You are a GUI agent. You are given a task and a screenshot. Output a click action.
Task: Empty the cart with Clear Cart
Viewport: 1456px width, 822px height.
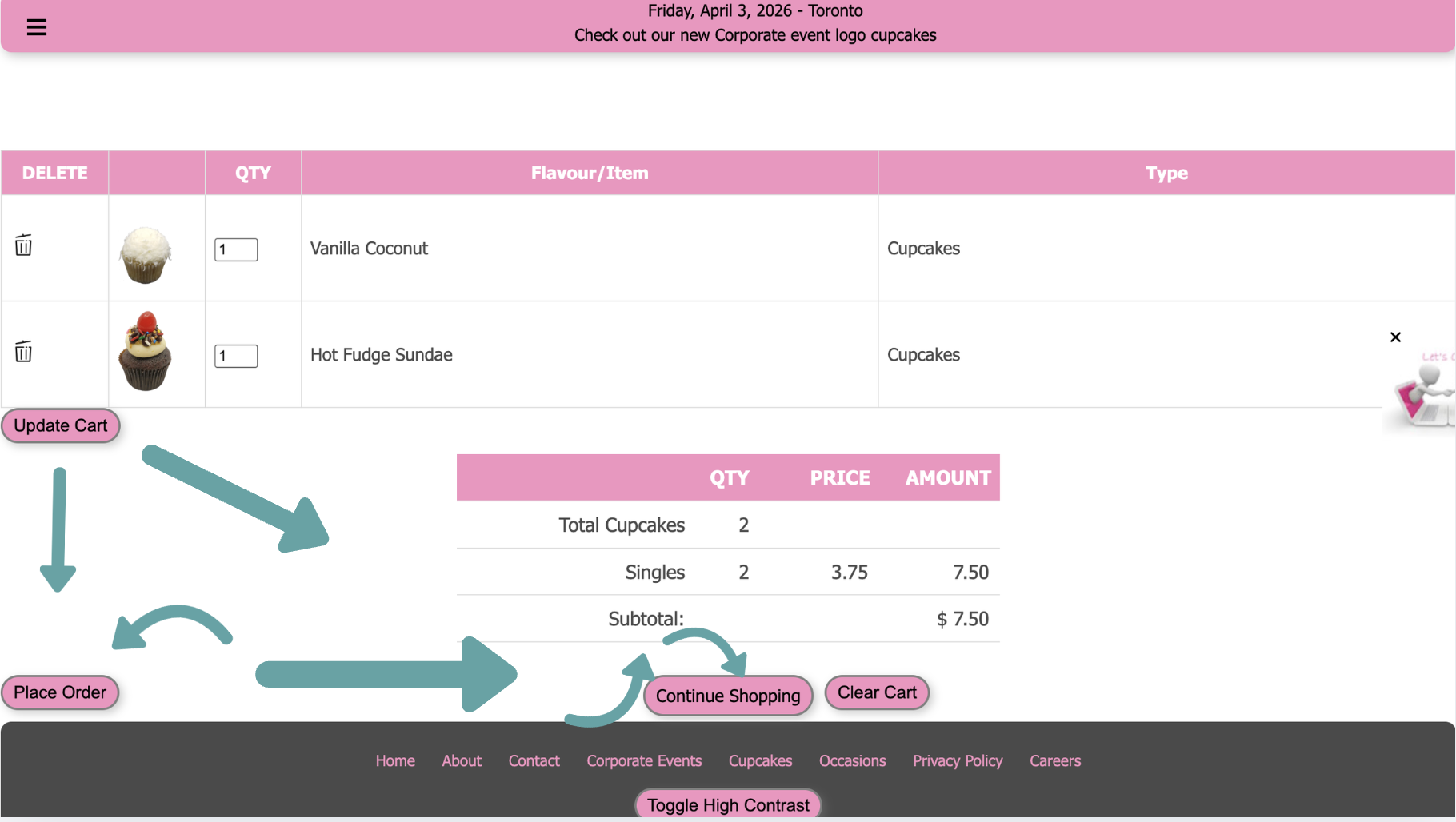[x=877, y=692]
